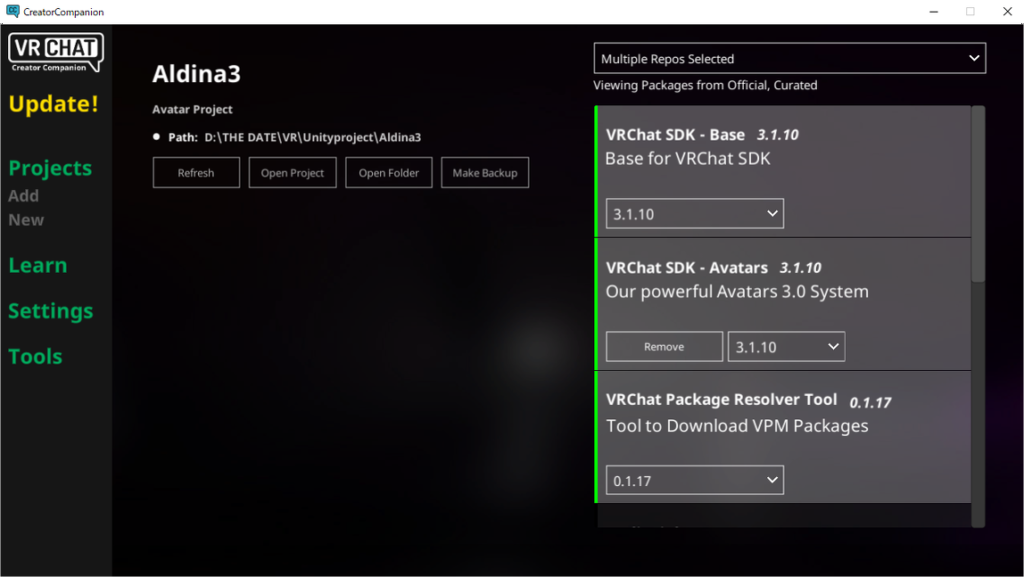The width and height of the screenshot is (1024, 577).
Task: Click the VRChat Creator Companion logo
Action: [x=56, y=52]
